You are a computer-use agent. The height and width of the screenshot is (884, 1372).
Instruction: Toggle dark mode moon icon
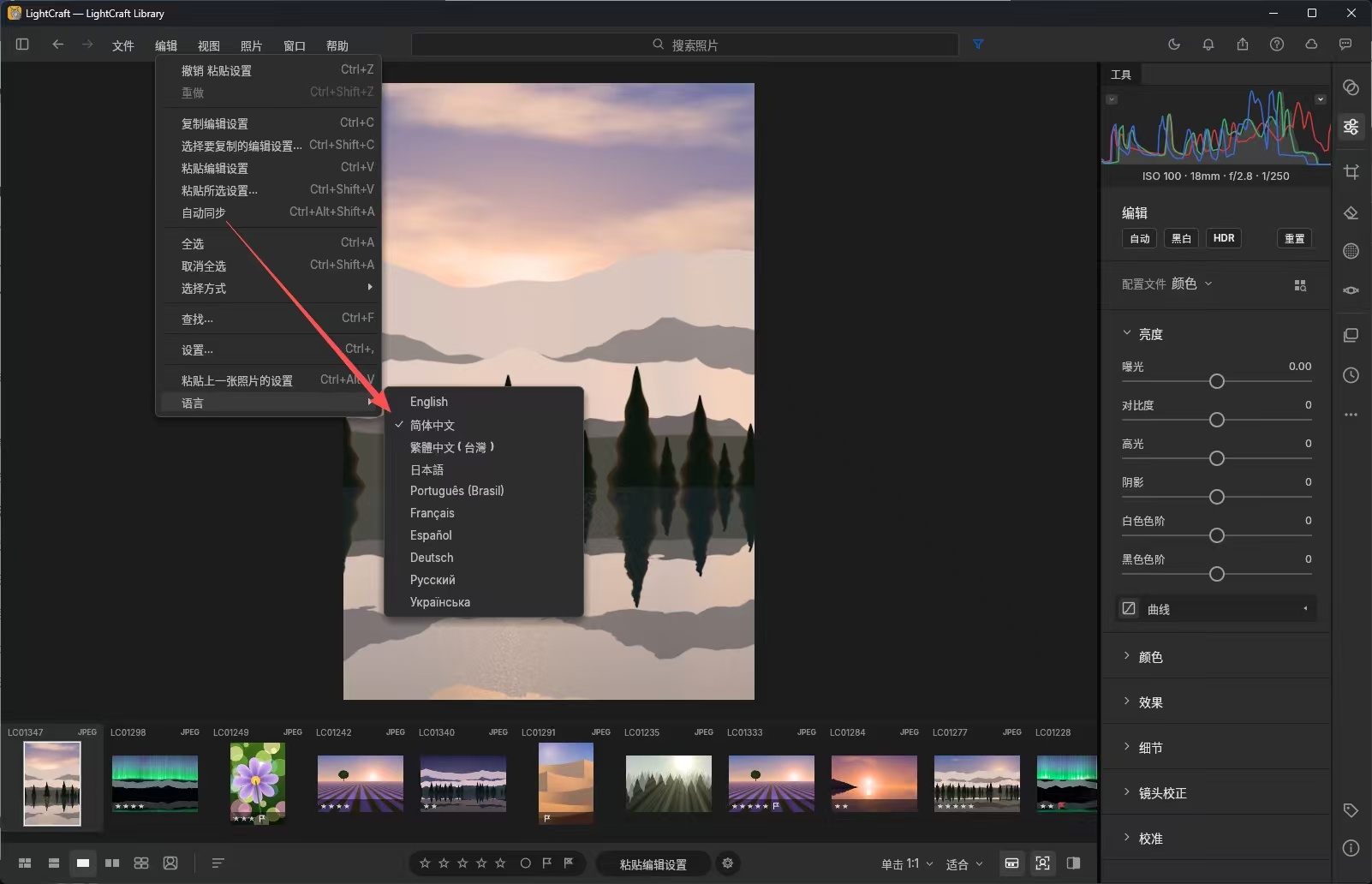[1174, 45]
